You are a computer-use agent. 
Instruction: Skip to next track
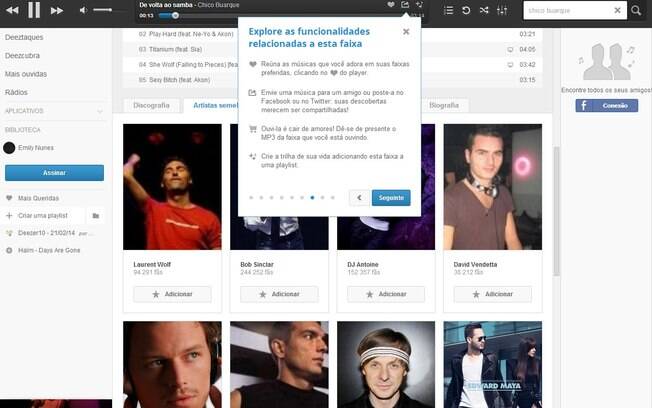coord(57,10)
